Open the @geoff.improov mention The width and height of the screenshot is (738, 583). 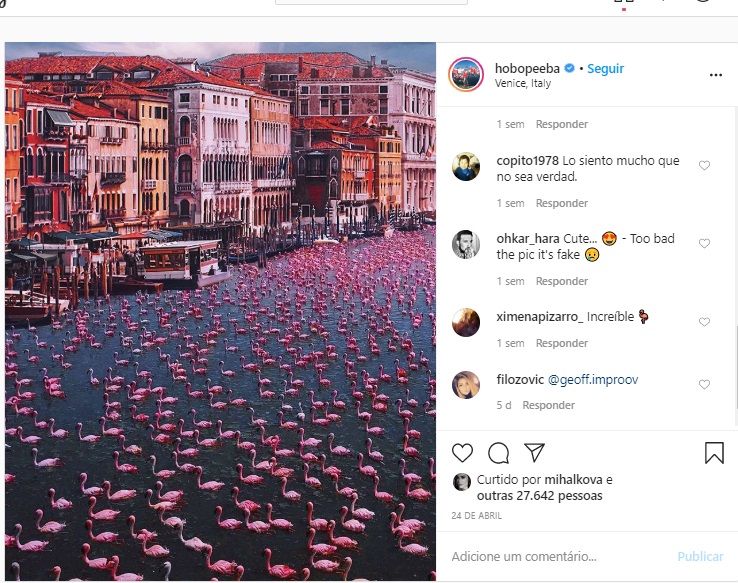(593, 380)
